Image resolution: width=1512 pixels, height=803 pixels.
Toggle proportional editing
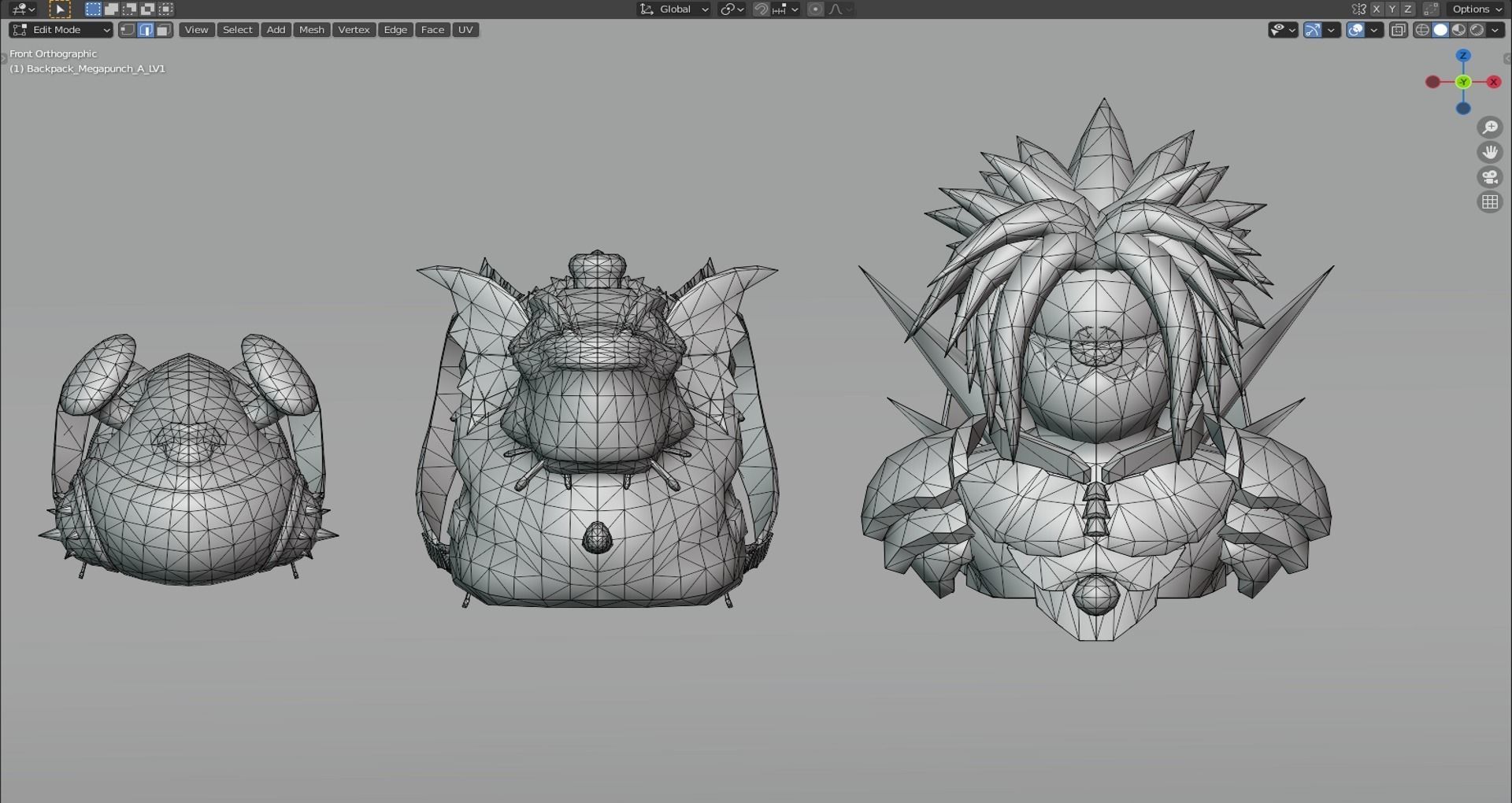(x=816, y=9)
